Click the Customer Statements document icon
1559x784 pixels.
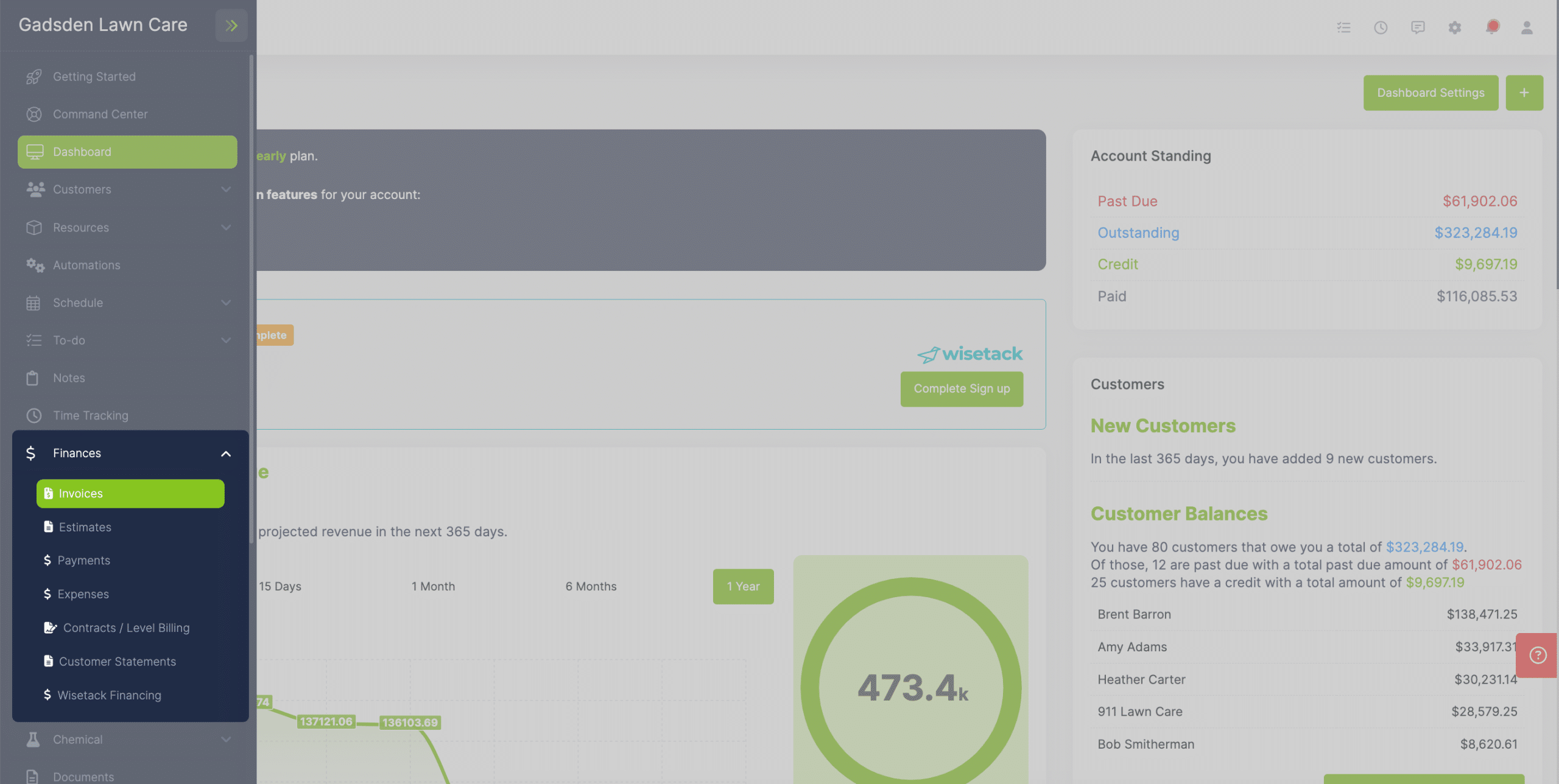point(48,661)
